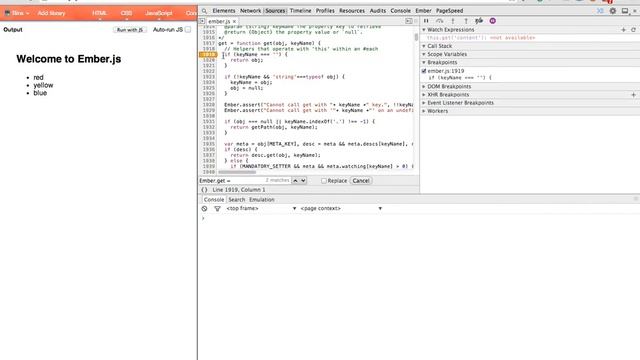Click the vertical scrollbar in the source editor
This screenshot has width=640, height=360.
point(416,37)
